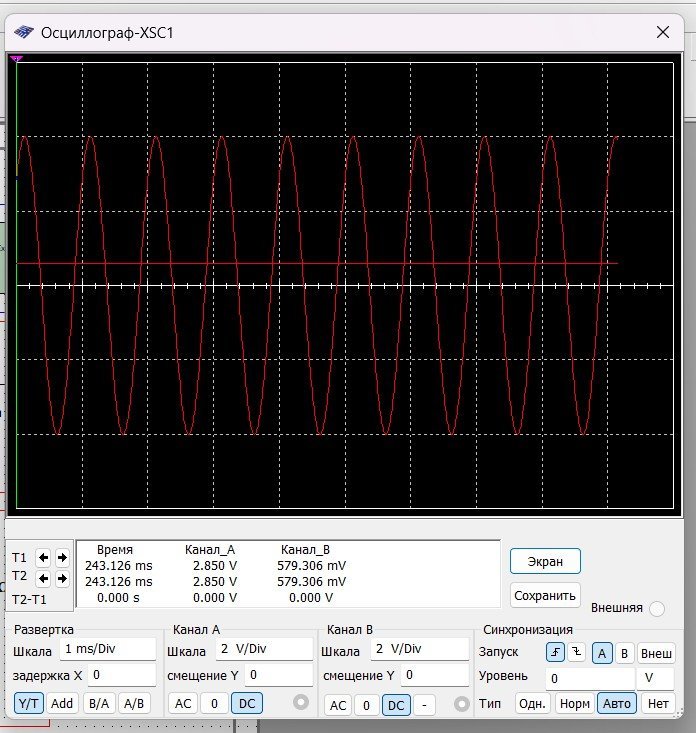Click Channel B terminal connector circle
The height and width of the screenshot is (733, 696).
461,704
